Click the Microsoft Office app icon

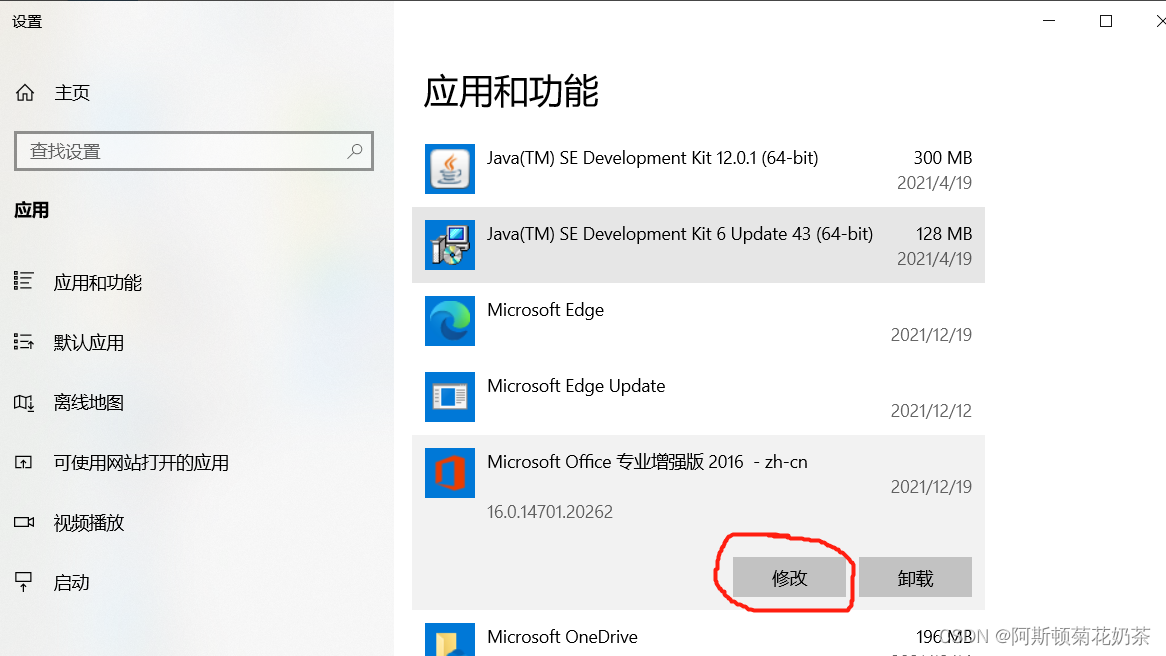(450, 473)
